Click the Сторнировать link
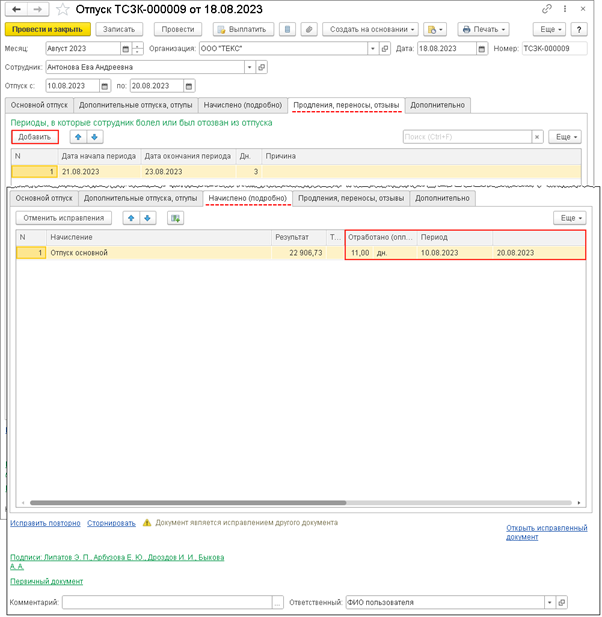 point(111,522)
